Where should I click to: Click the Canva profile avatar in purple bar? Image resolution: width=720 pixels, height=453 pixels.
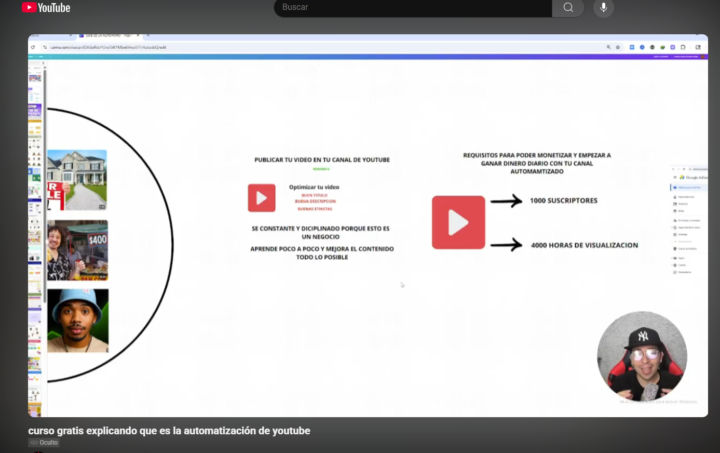tap(703, 56)
